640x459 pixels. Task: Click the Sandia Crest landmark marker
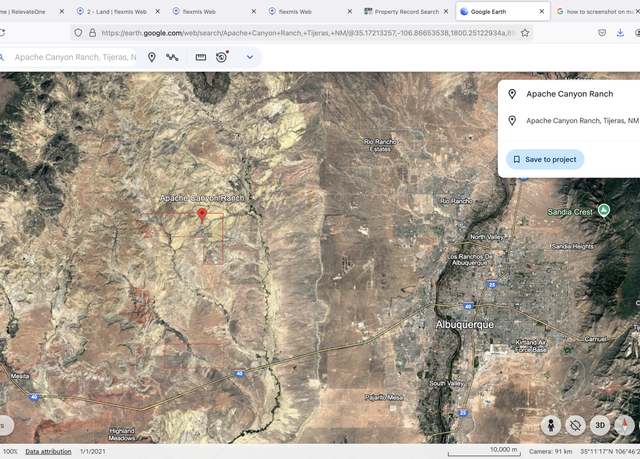604,211
